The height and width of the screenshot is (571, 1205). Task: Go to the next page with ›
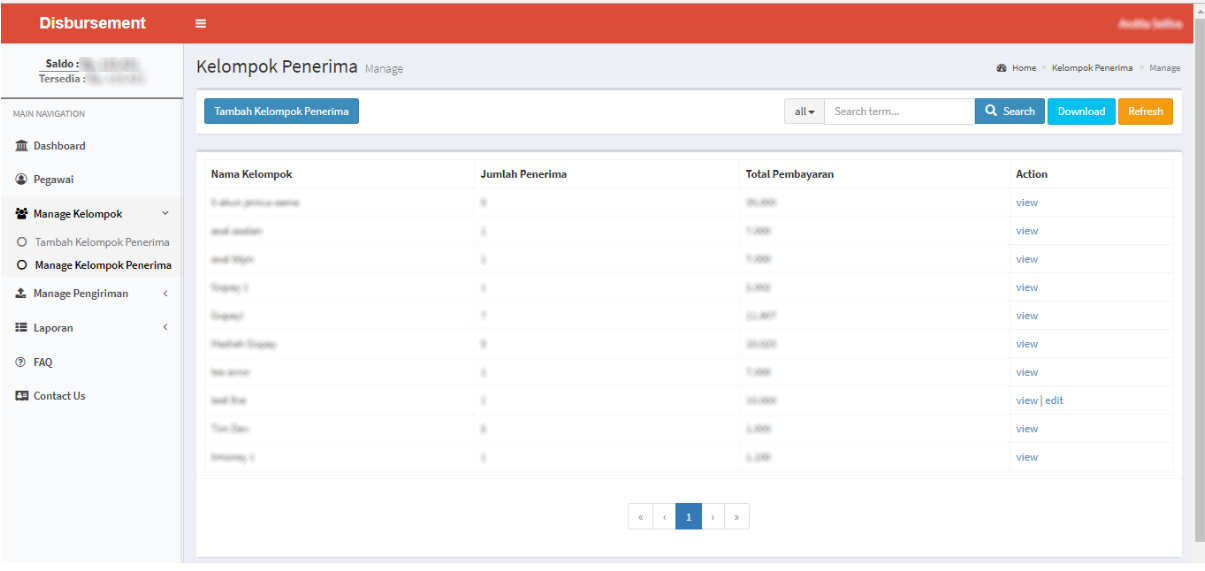click(712, 517)
